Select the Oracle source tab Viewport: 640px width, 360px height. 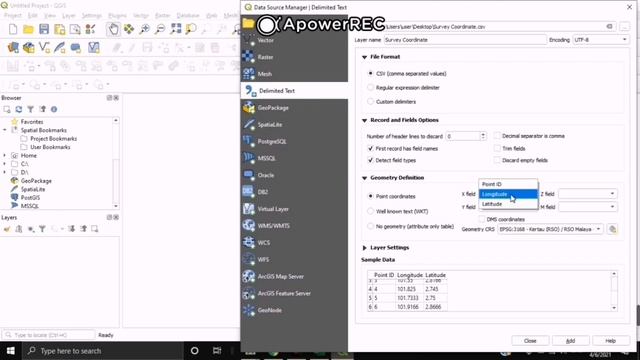[x=294, y=175]
